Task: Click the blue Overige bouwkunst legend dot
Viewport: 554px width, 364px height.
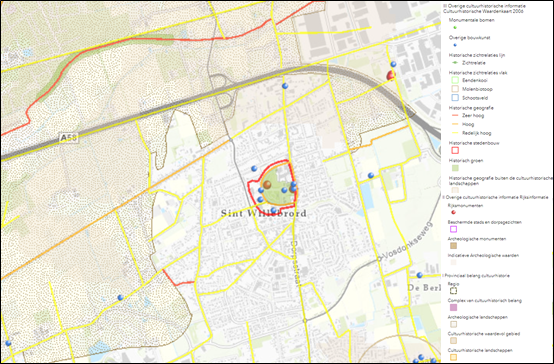Action: pyautogui.click(x=455, y=45)
